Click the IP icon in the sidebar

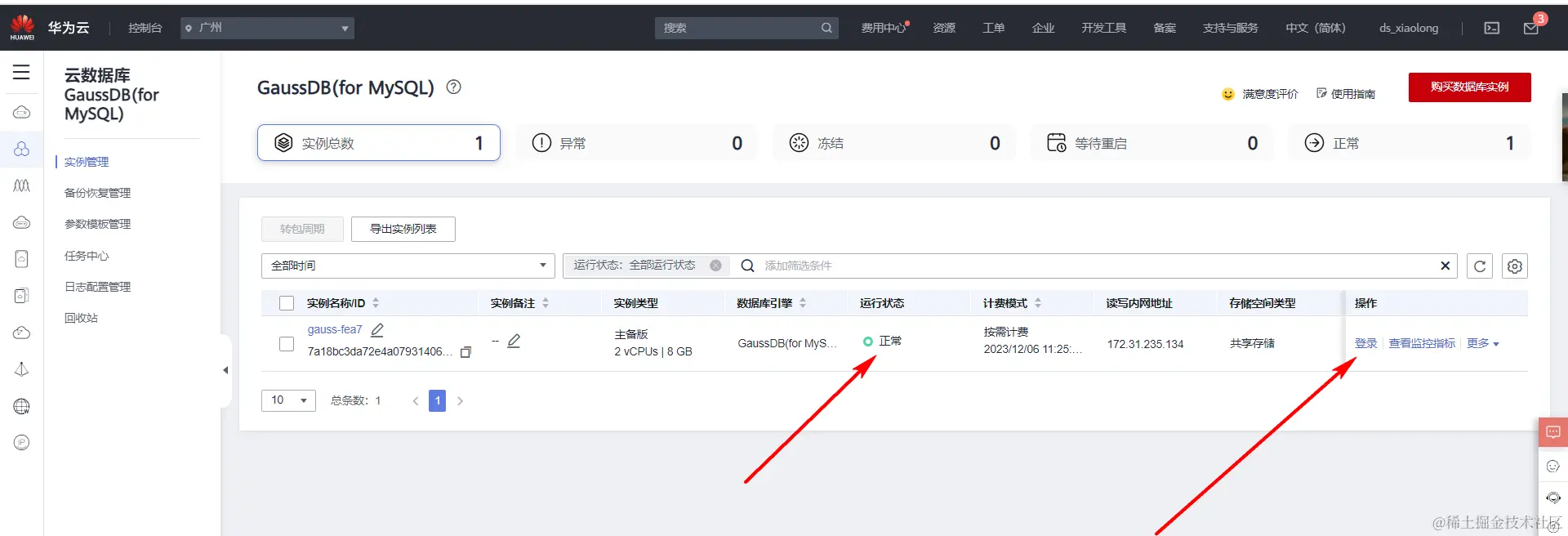[22, 443]
